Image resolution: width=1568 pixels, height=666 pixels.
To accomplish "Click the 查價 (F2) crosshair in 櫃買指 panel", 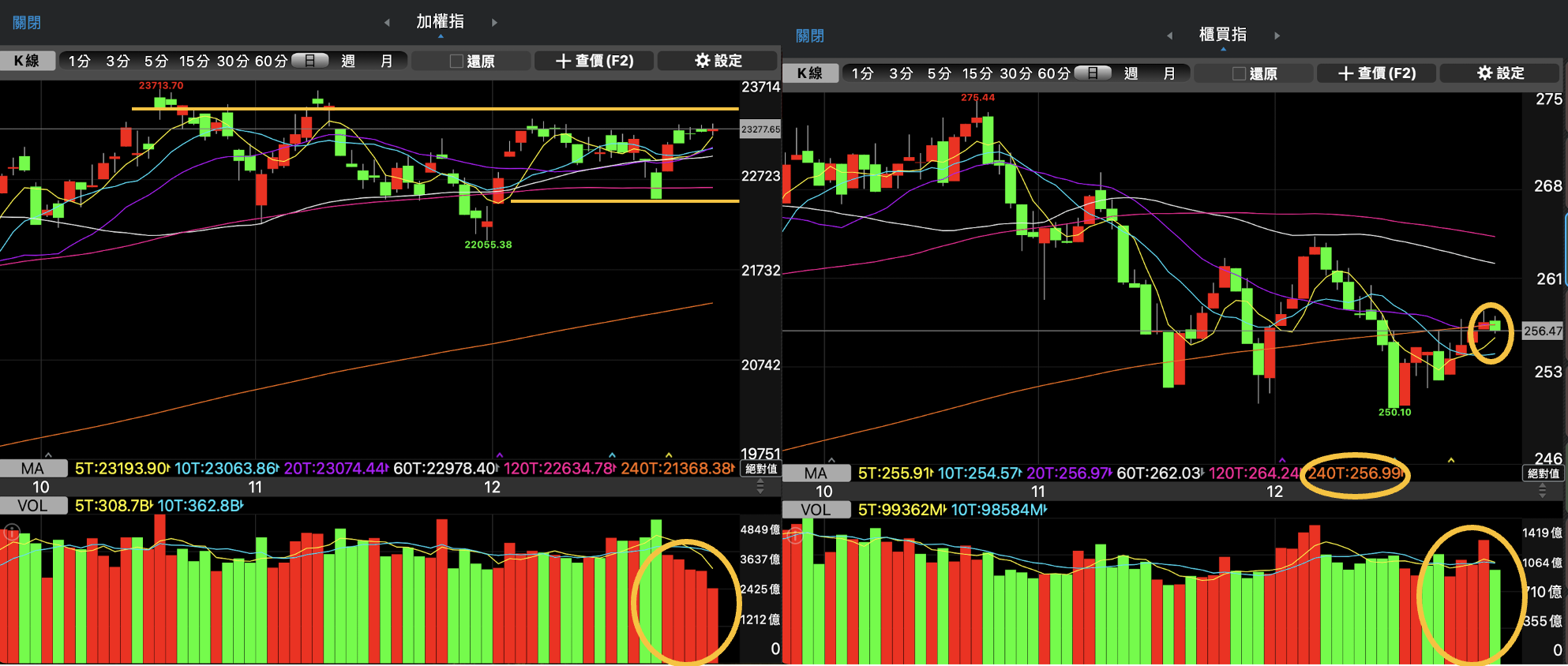I will point(1377,73).
